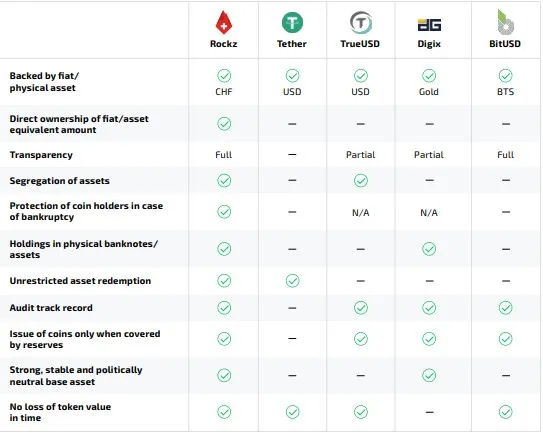Click Digix checkmark for politically neutral base asset
The image size is (543, 434).
pyautogui.click(x=429, y=375)
